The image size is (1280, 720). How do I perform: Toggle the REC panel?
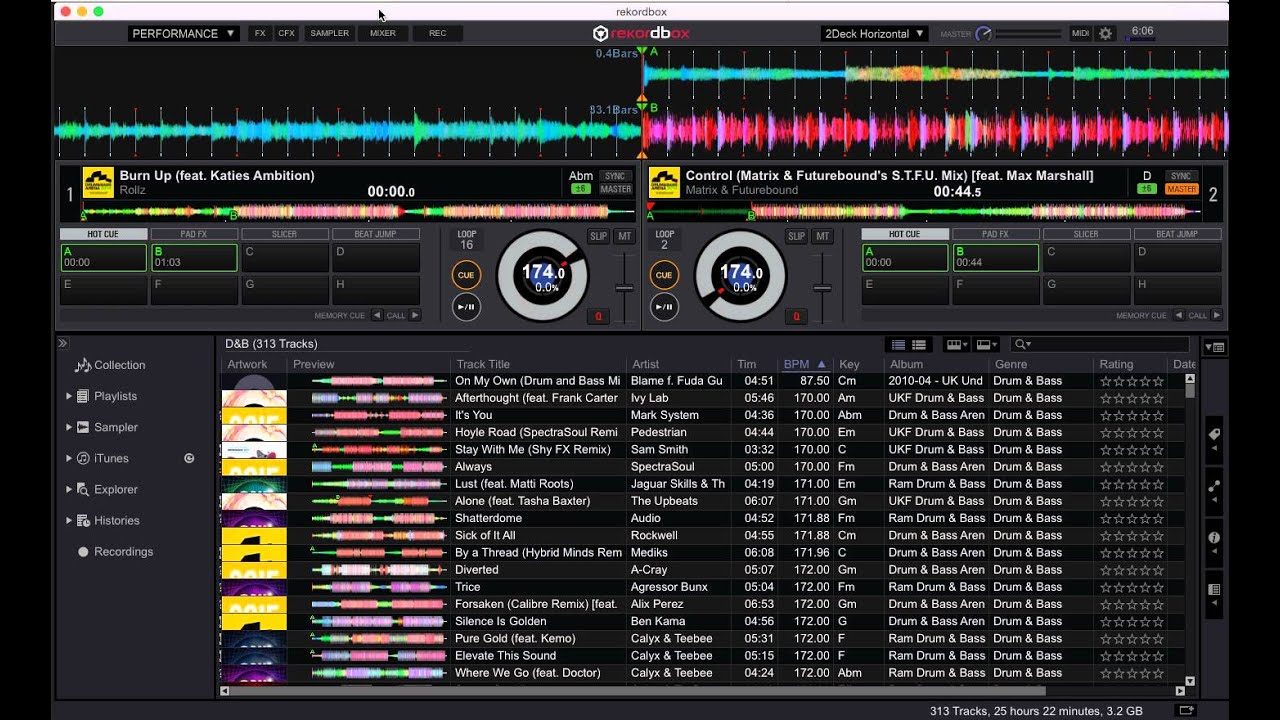click(438, 33)
